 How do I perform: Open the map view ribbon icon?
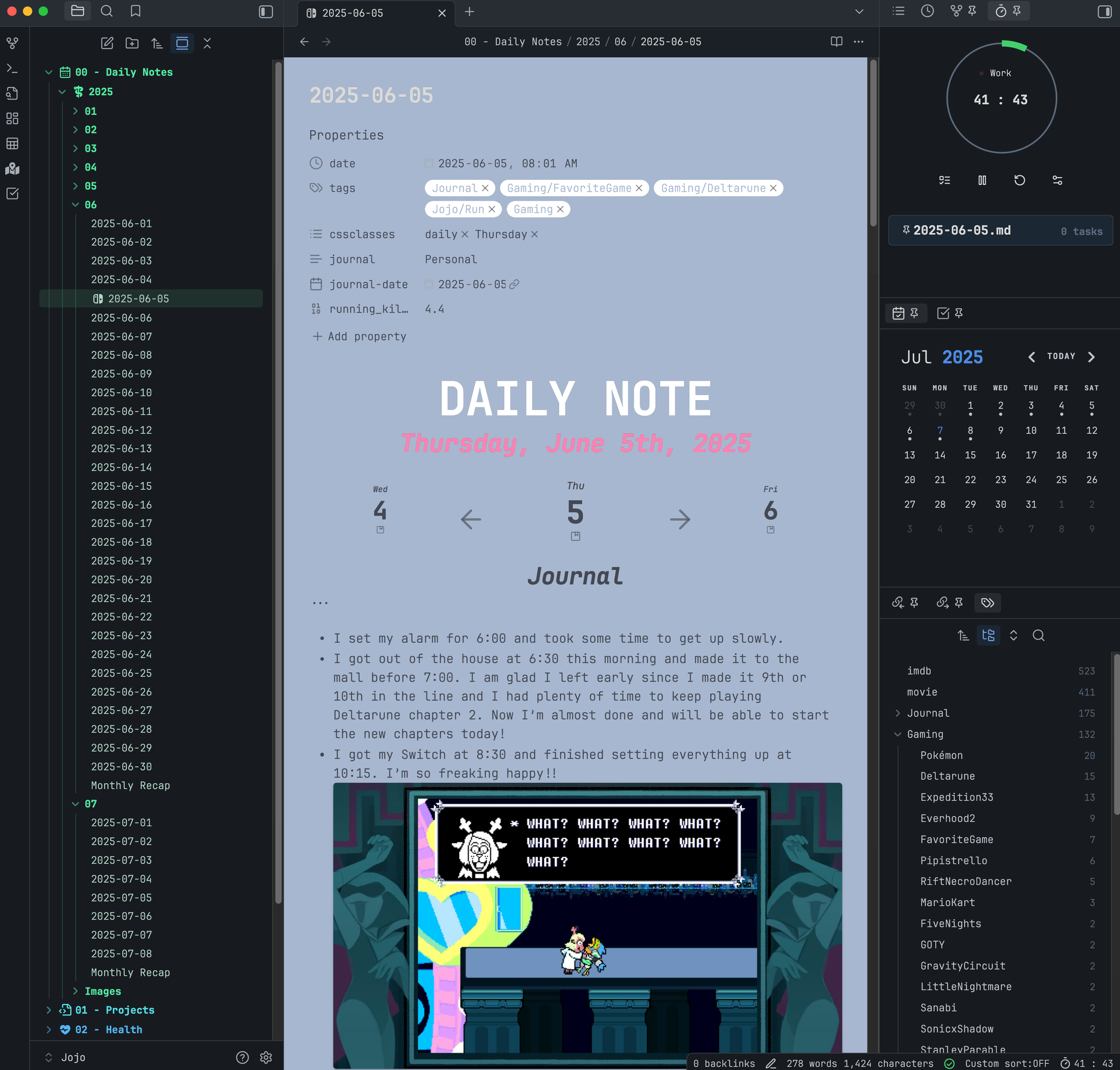pos(12,169)
